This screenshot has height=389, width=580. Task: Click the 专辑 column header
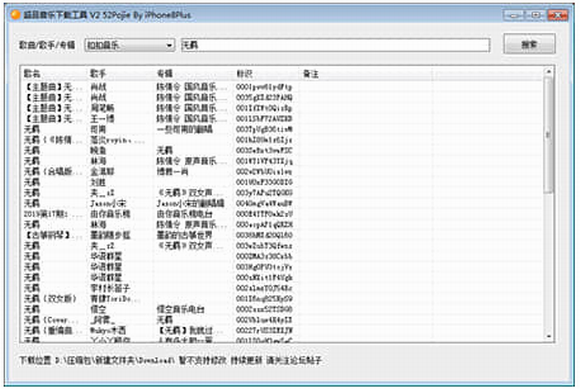(x=194, y=74)
